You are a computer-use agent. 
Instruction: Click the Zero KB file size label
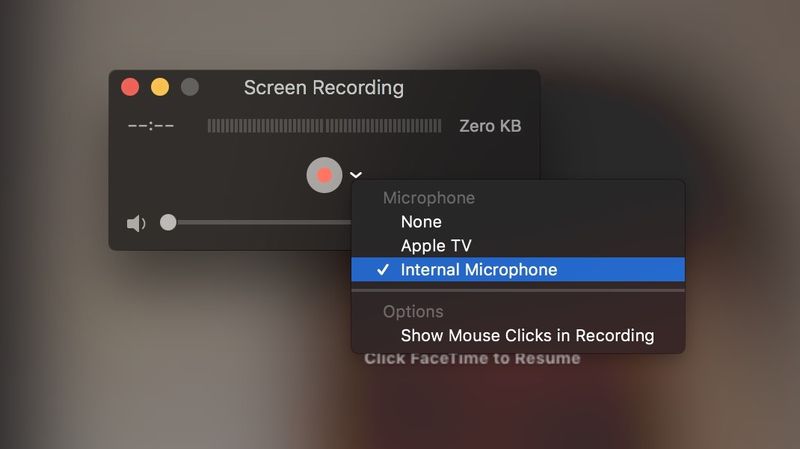tap(490, 126)
